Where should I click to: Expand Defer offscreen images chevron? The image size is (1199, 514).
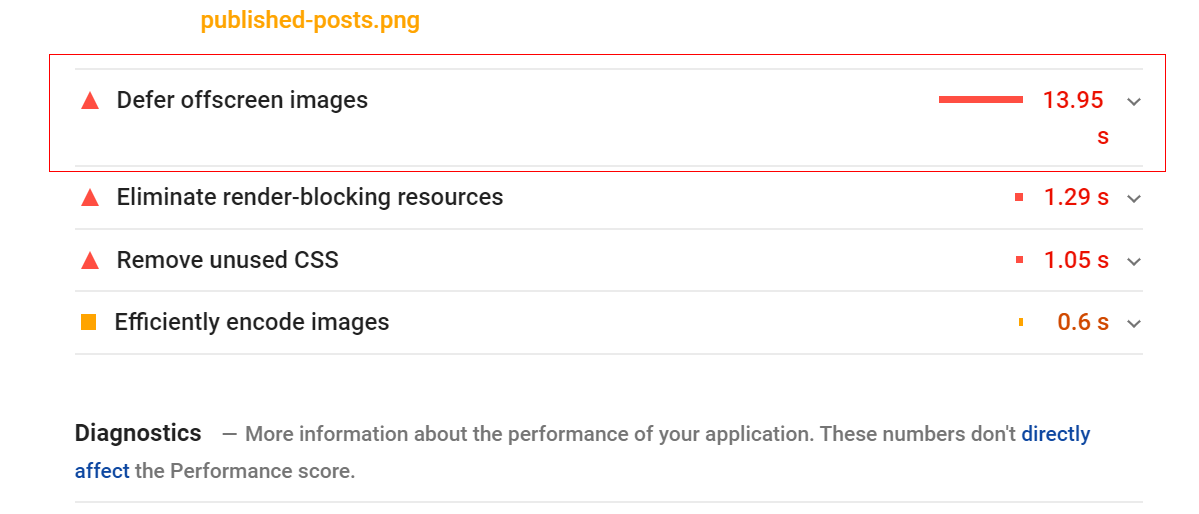coord(1134,101)
